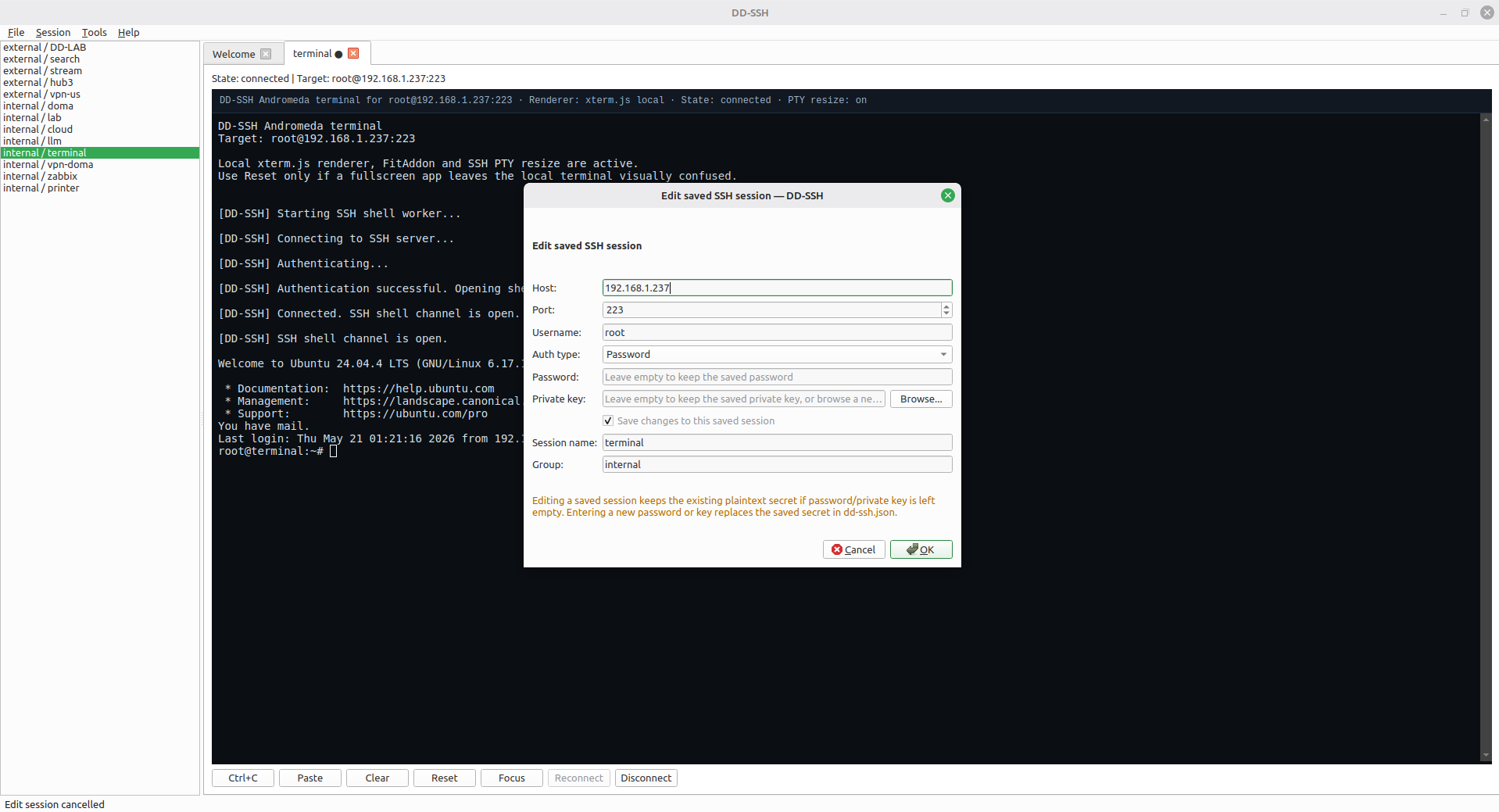Click the terminal vertical scrollbar
The height and width of the screenshot is (812, 1499).
(x=1486, y=438)
